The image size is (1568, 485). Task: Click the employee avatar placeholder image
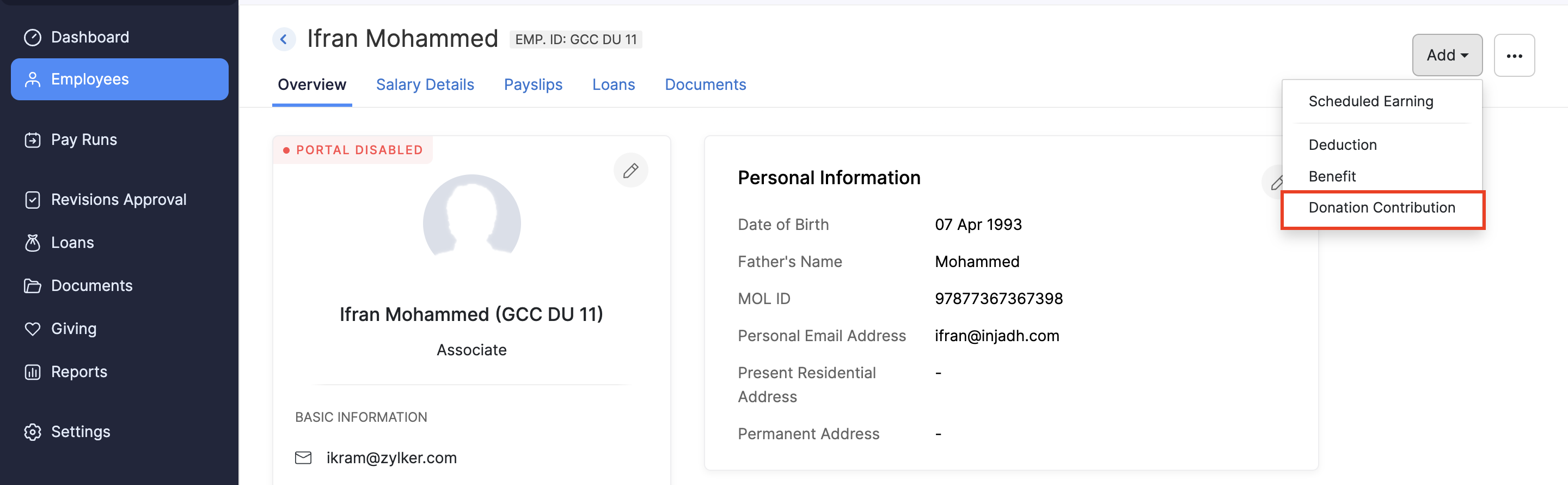471,220
